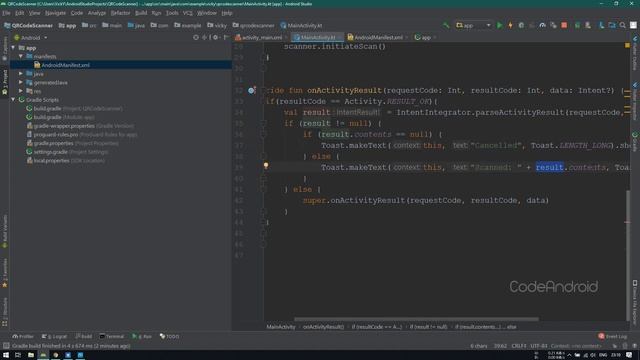
Task: Click the Task View taskbar icon
Action: [18, 355]
